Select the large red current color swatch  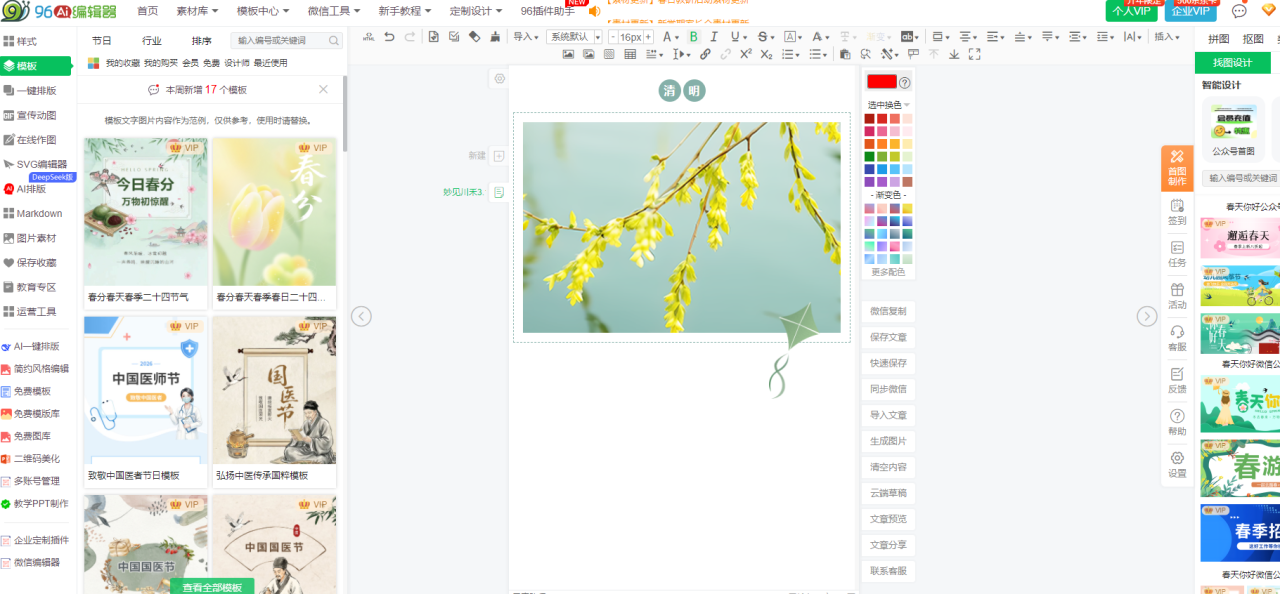coord(881,82)
